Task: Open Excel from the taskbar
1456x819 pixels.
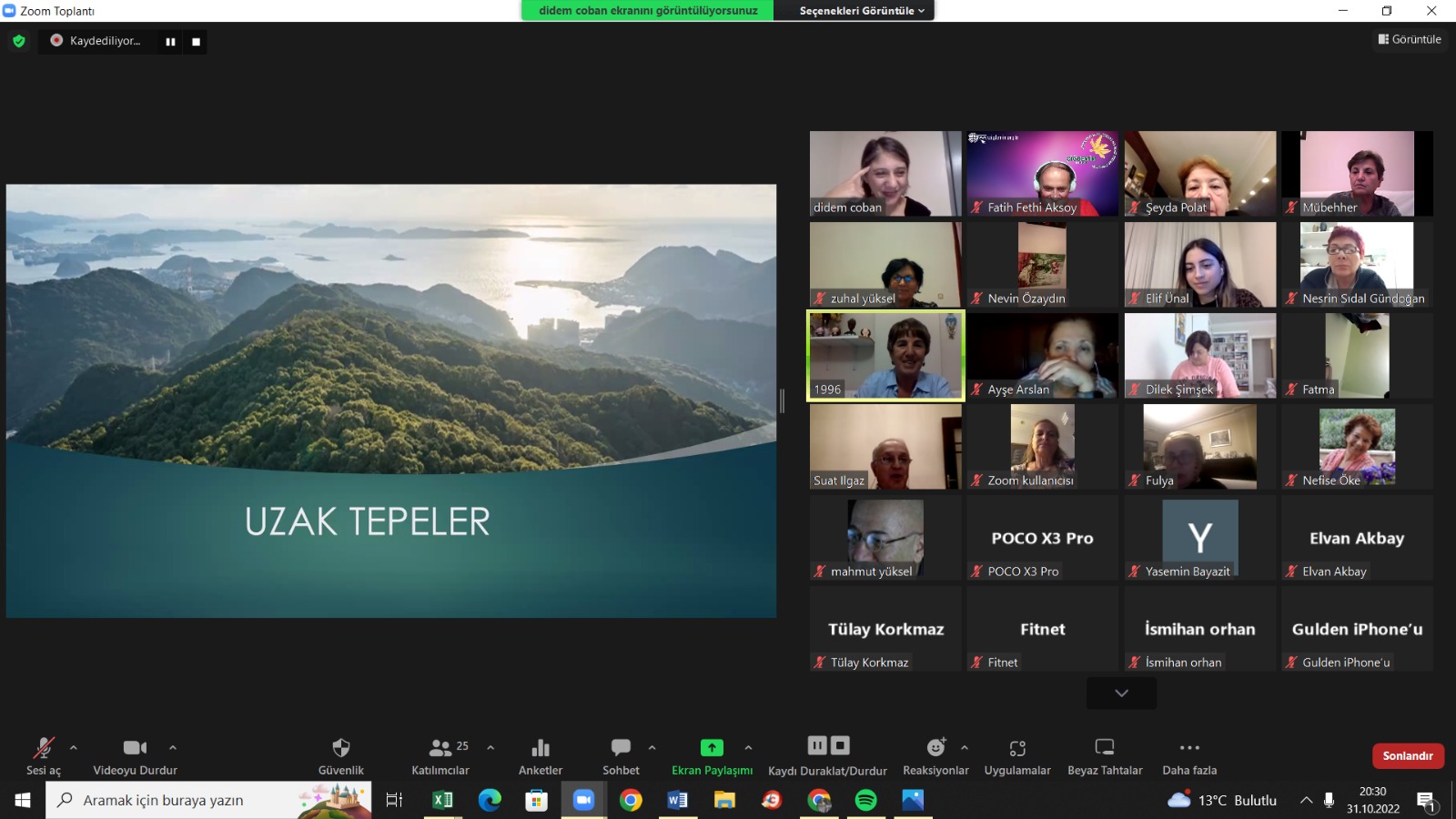Action: point(443,800)
